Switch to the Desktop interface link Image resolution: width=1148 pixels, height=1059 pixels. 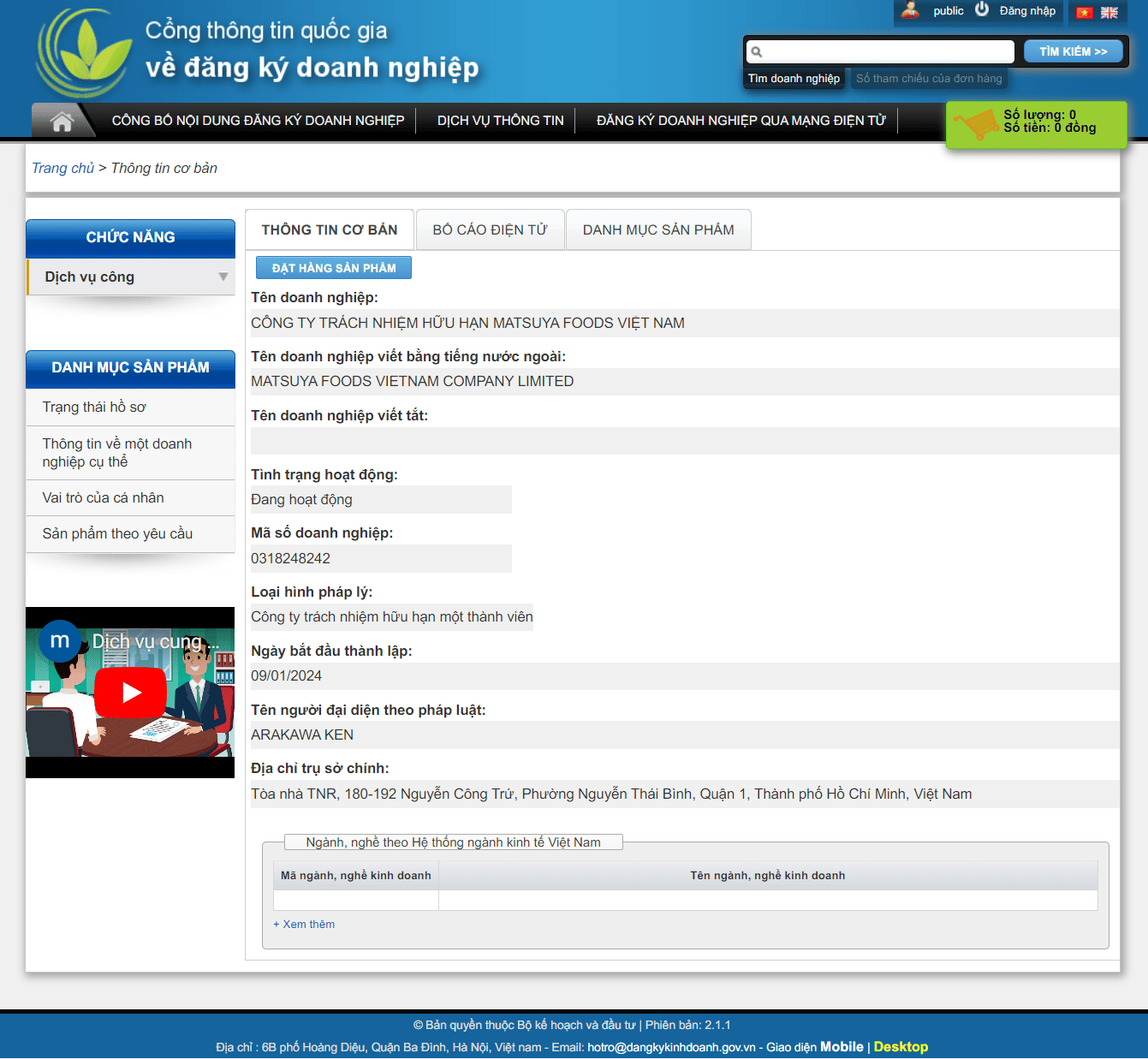(901, 1047)
